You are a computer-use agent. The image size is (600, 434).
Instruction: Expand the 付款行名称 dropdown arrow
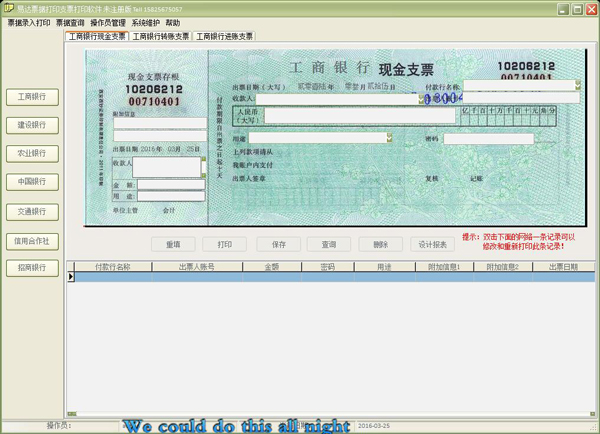577,85
